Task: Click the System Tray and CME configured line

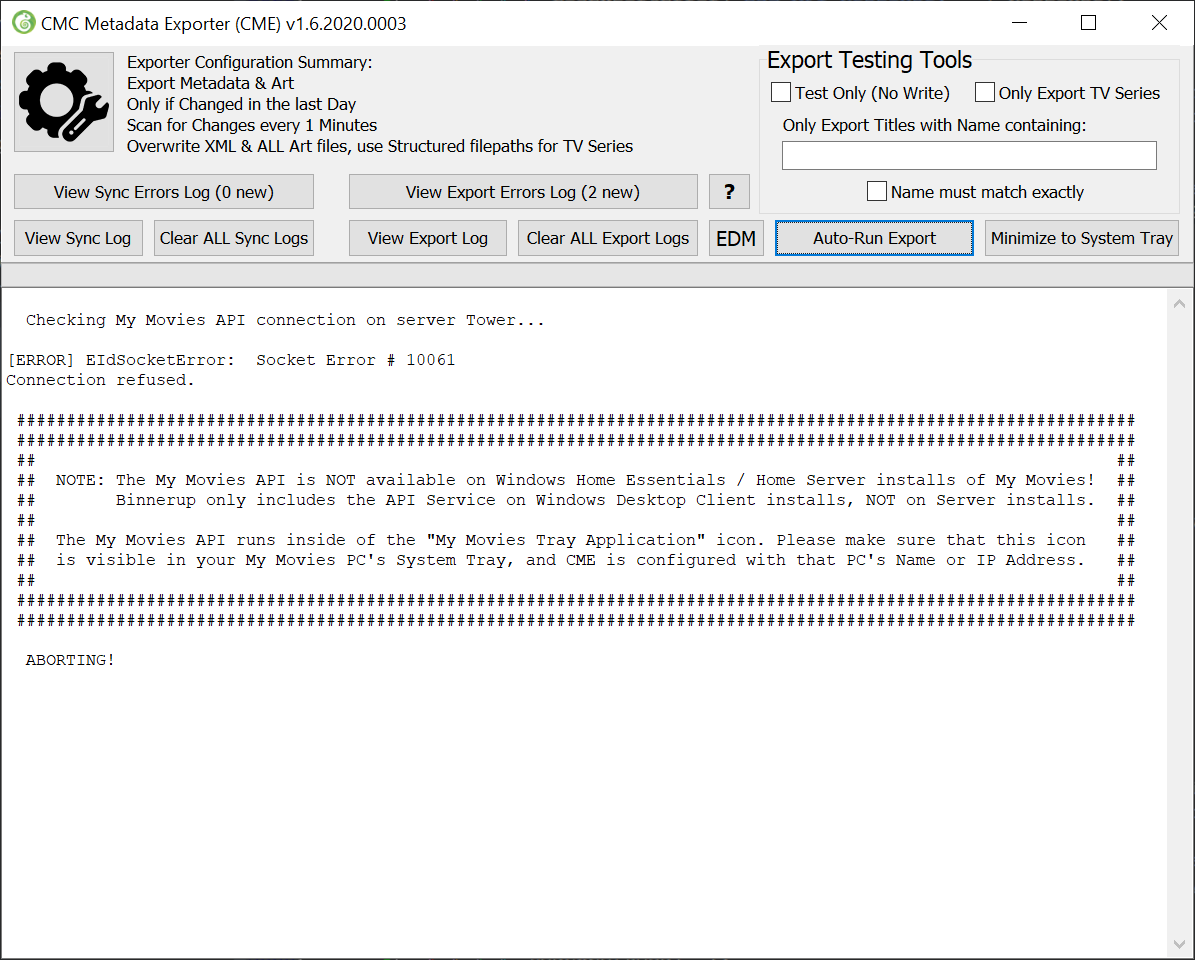Action: [570, 561]
